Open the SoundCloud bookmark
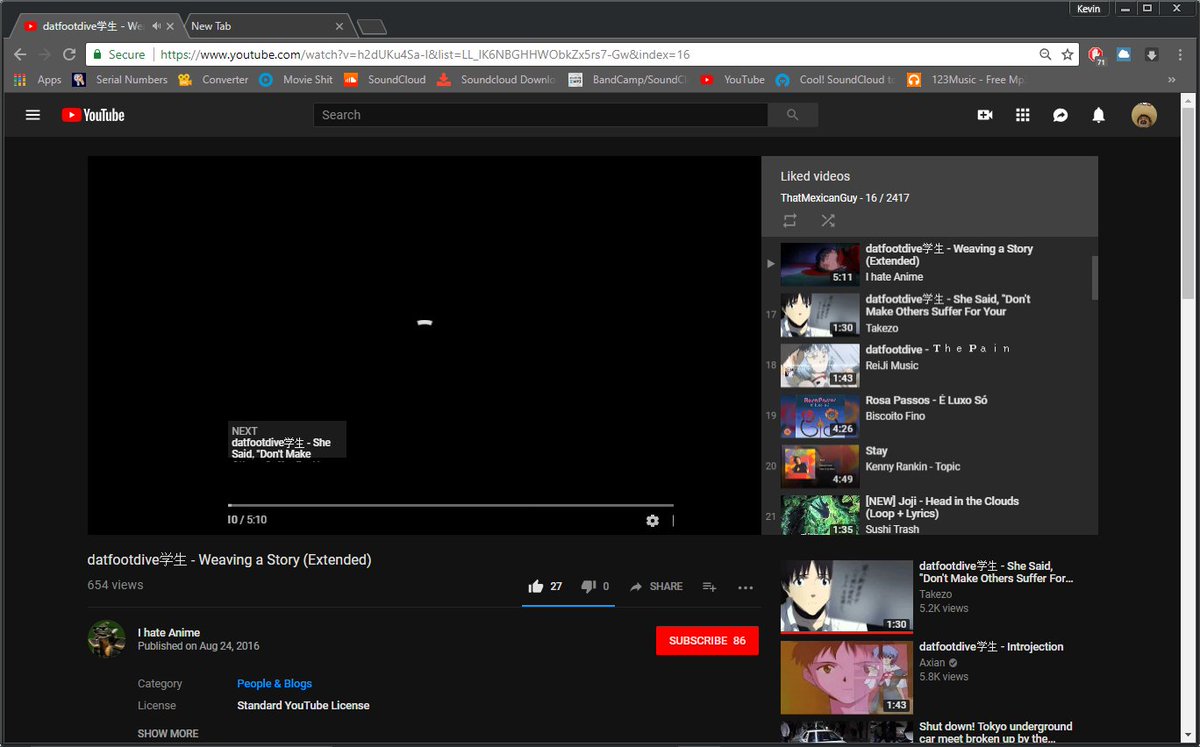1200x747 pixels. click(385, 80)
